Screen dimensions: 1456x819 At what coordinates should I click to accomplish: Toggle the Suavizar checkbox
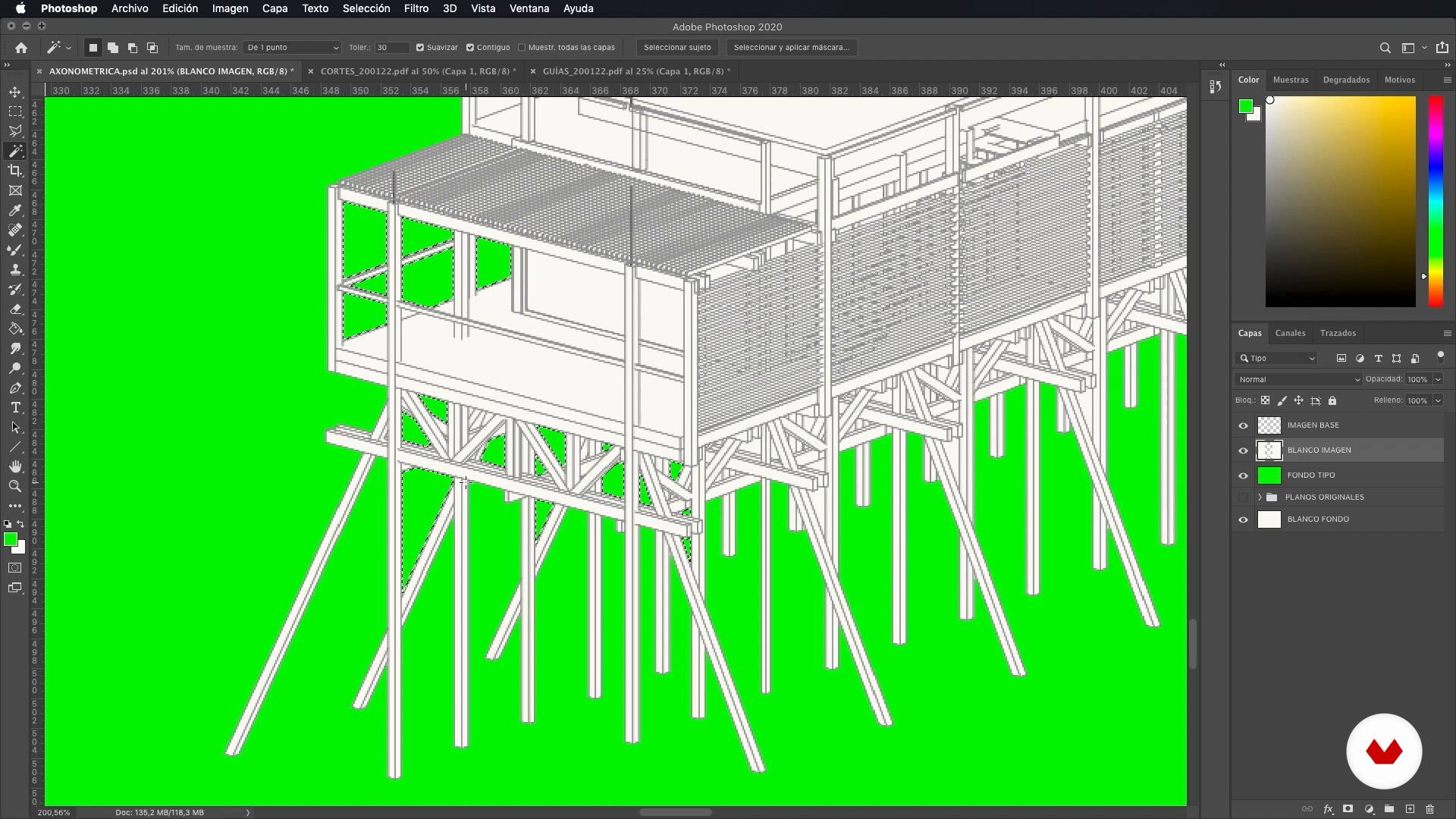pyautogui.click(x=420, y=47)
